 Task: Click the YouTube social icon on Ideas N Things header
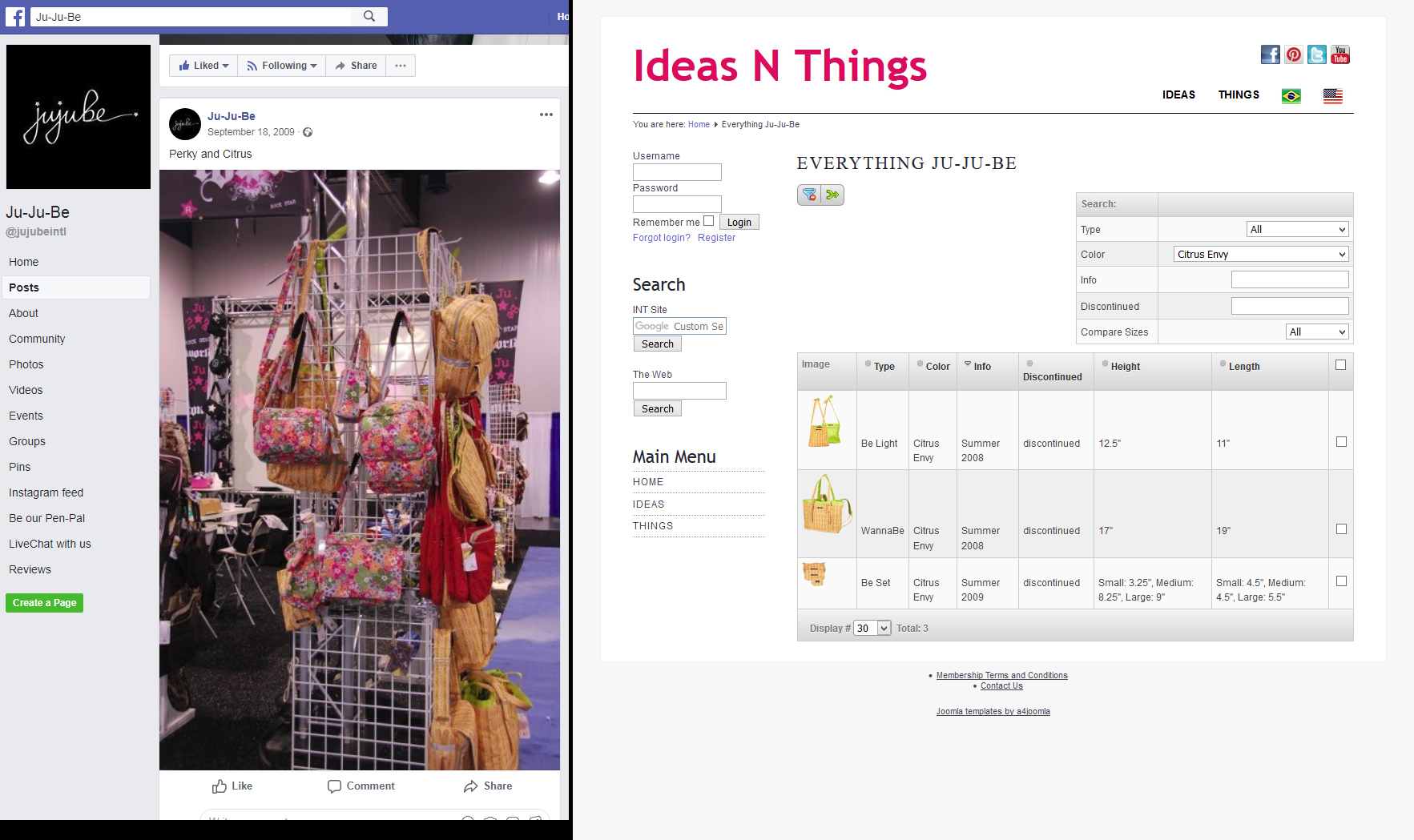(1340, 54)
